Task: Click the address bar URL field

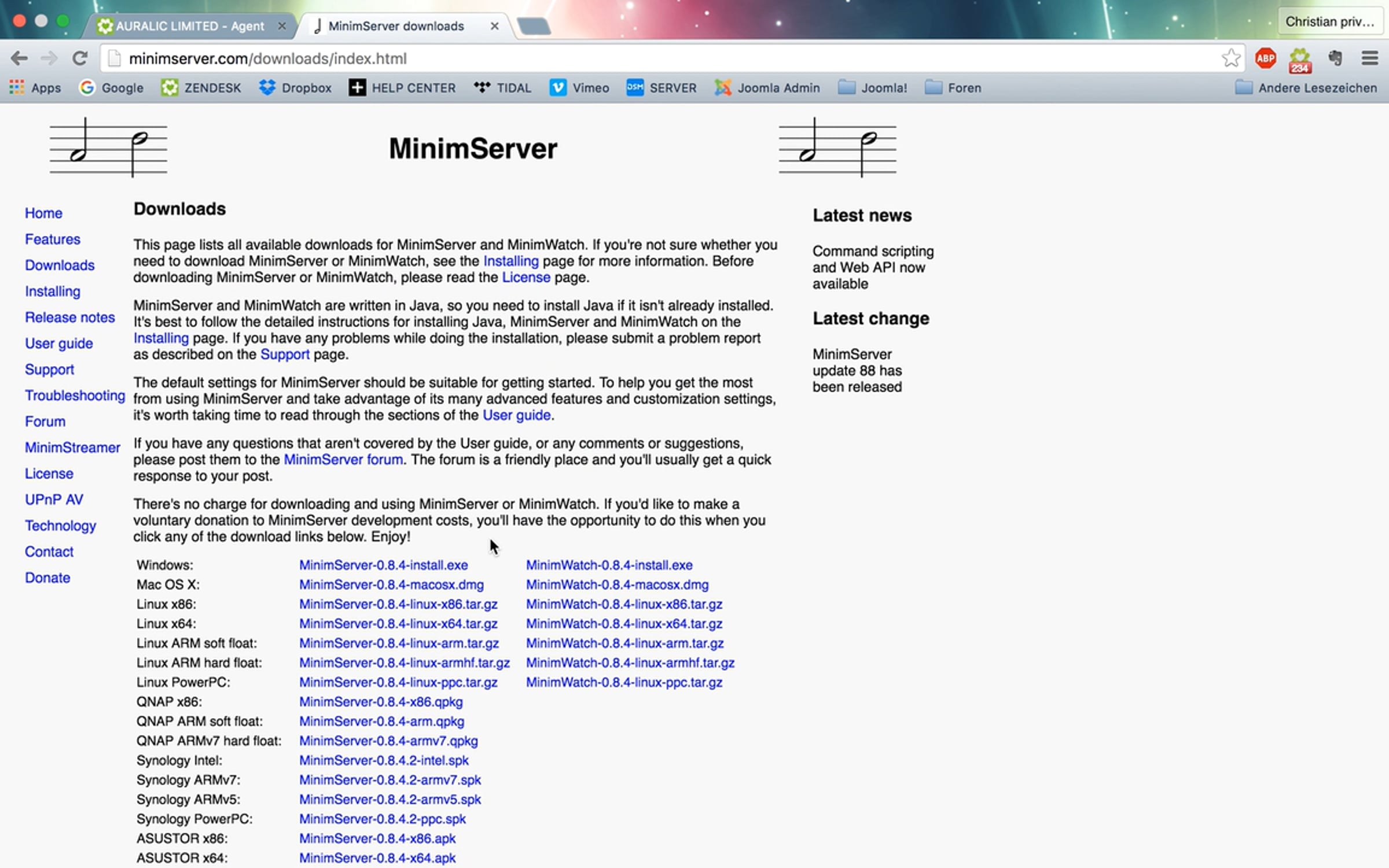Action: [660, 58]
